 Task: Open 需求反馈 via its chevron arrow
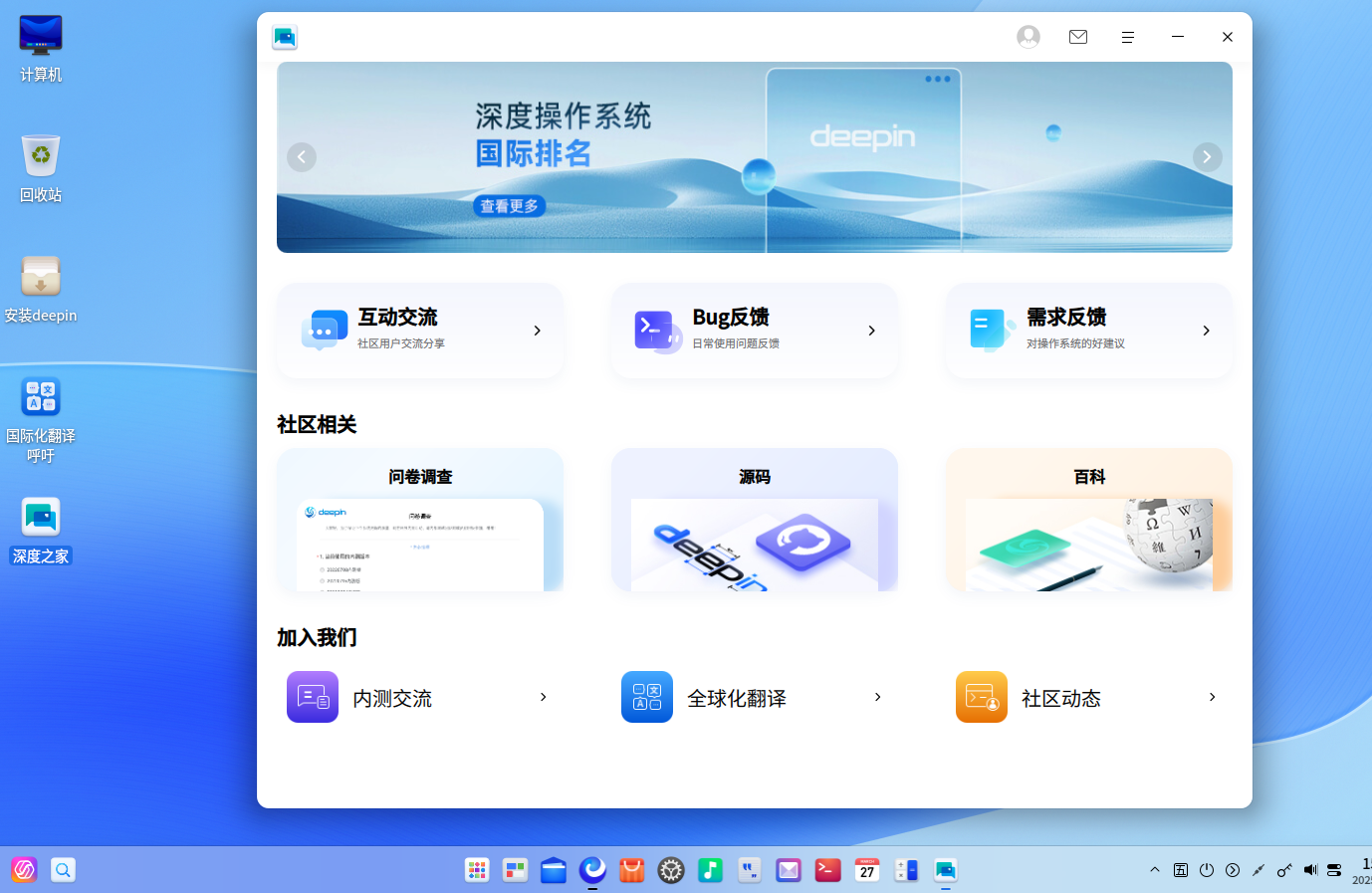pos(1207,331)
